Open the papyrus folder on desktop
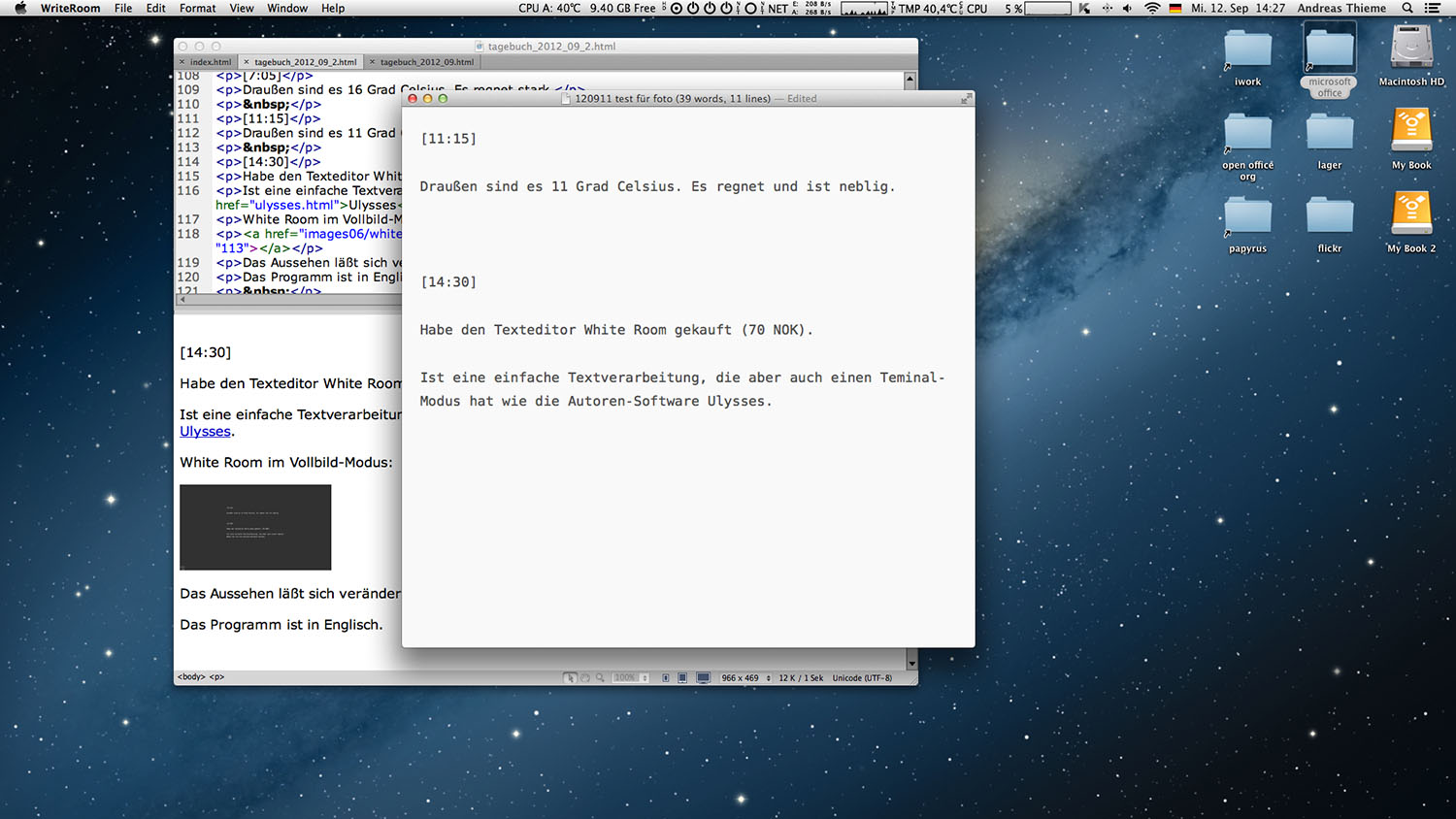The image size is (1456, 819). coord(1247,225)
